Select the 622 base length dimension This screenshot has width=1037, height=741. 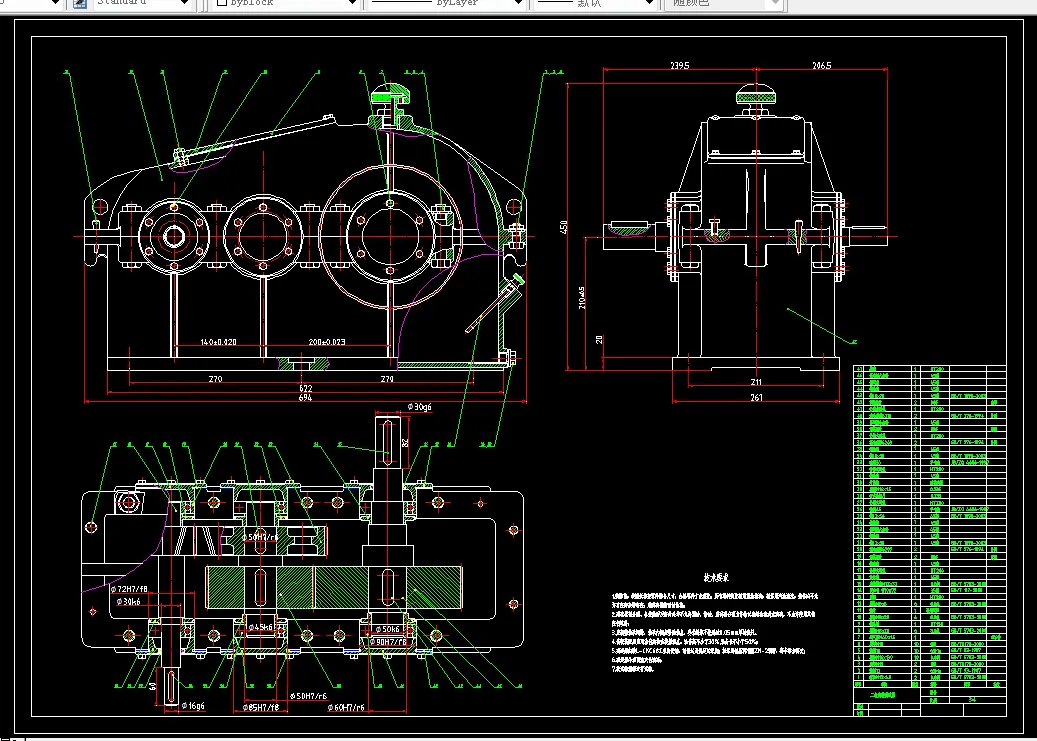click(x=305, y=387)
